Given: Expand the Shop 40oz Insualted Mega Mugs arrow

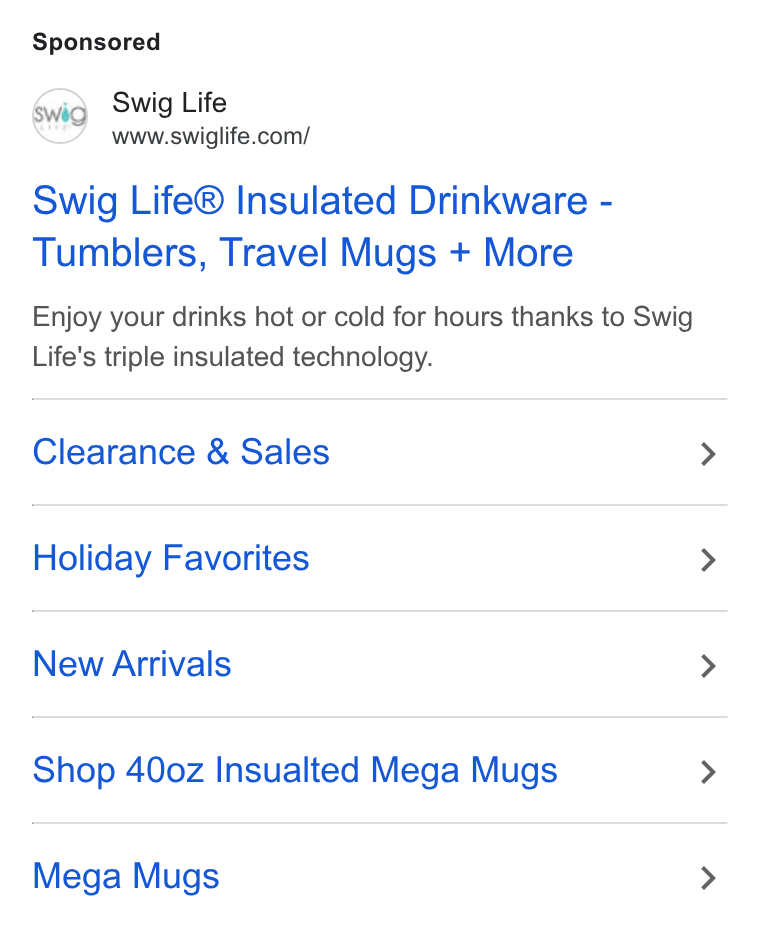Looking at the screenshot, I should (709, 772).
